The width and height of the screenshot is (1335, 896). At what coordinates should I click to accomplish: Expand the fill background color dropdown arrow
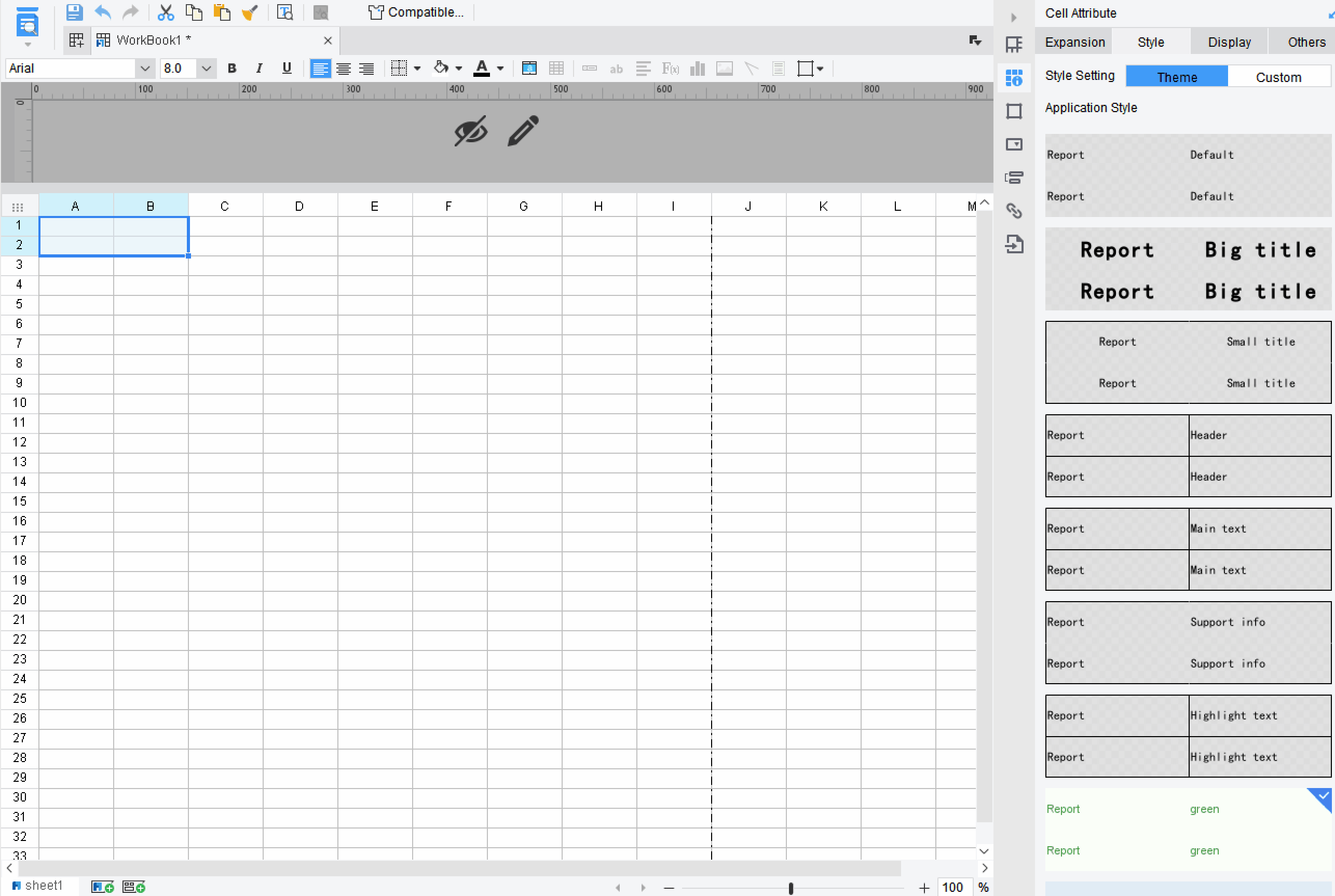459,69
